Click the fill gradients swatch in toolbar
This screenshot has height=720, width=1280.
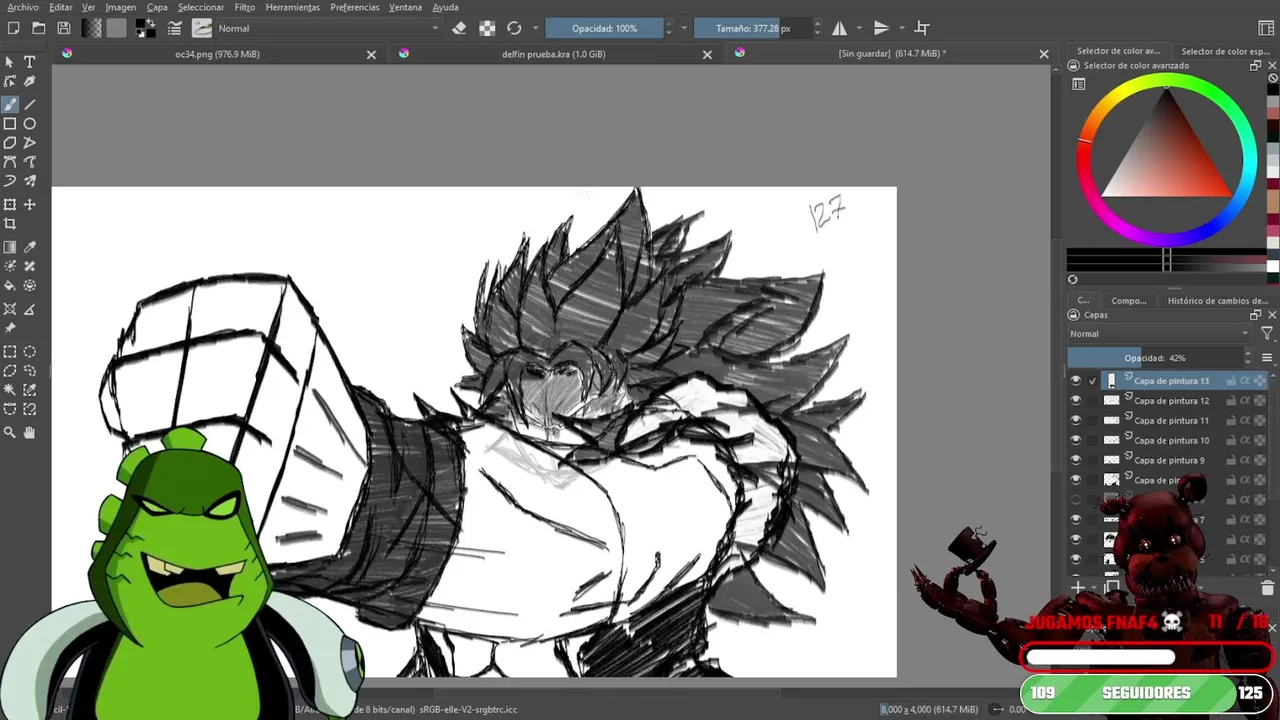click(92, 28)
